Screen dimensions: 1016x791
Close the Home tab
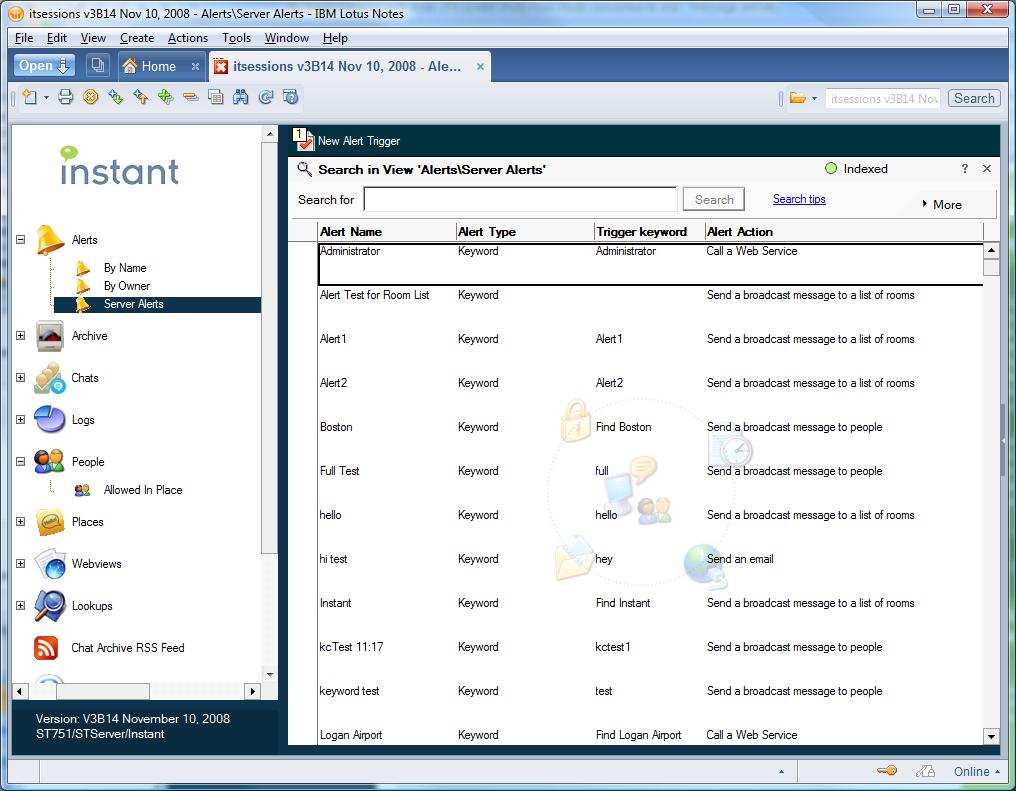point(195,66)
